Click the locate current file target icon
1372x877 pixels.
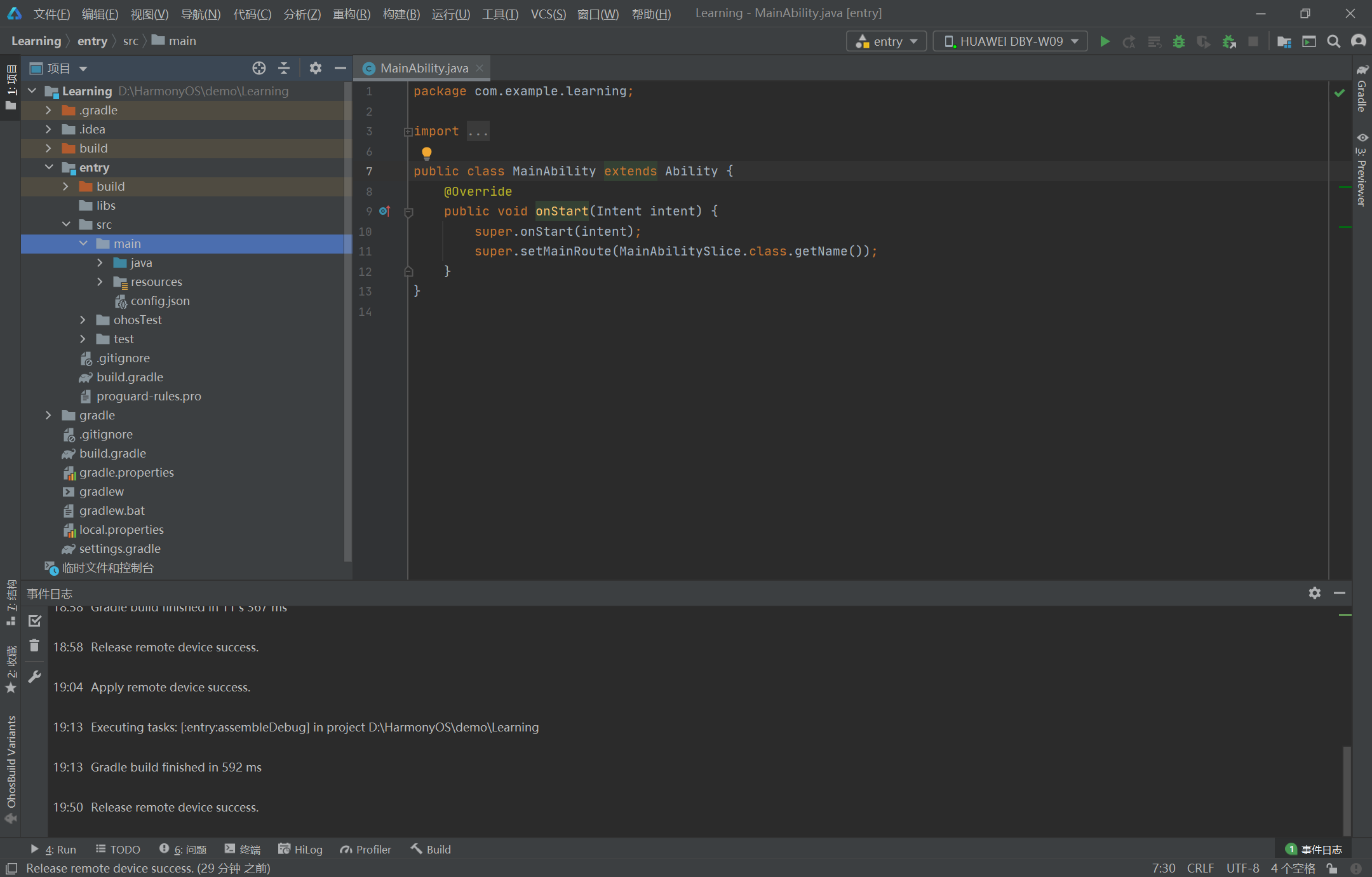(x=259, y=68)
